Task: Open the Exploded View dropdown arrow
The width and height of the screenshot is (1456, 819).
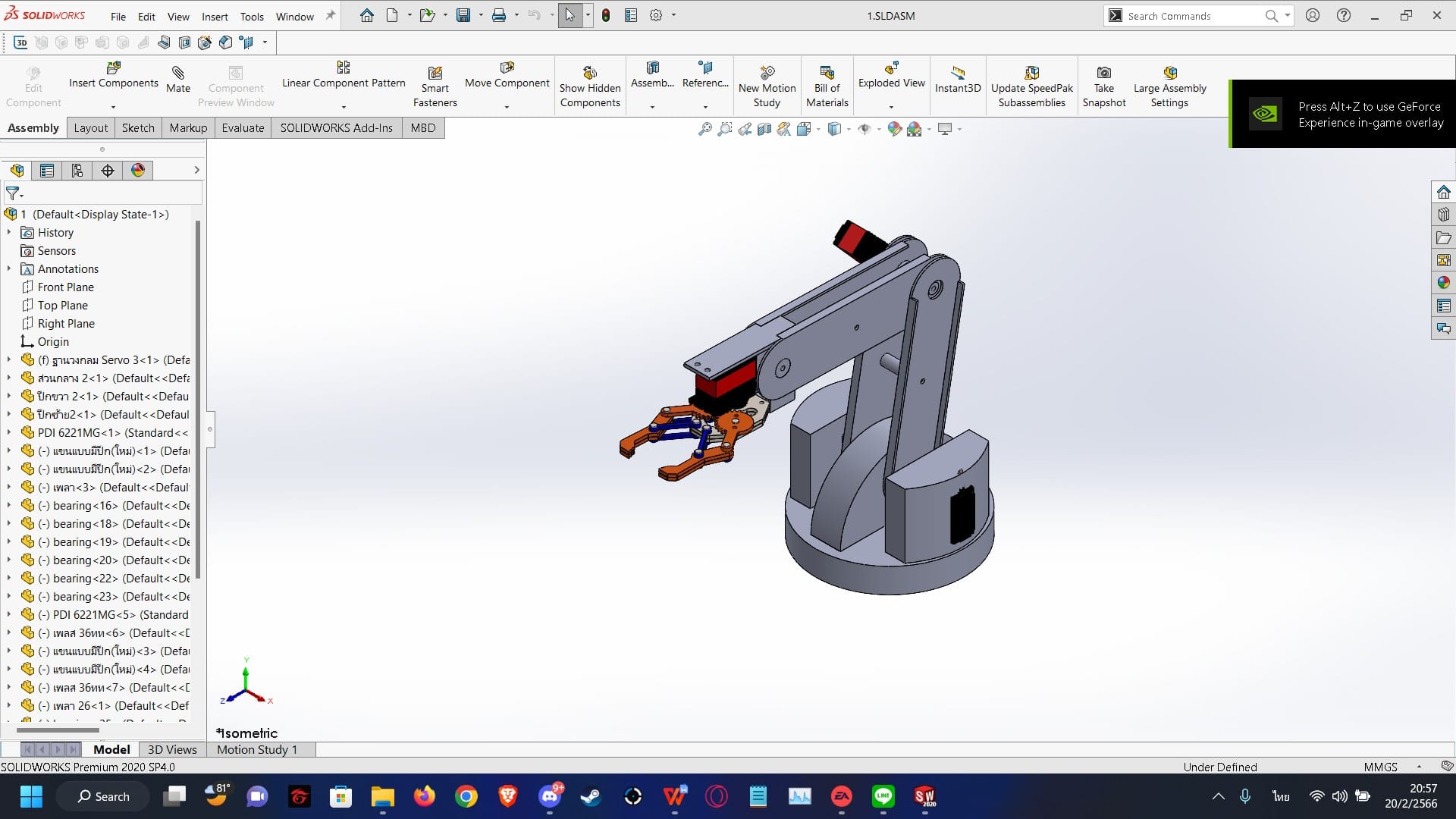Action: pos(891,107)
